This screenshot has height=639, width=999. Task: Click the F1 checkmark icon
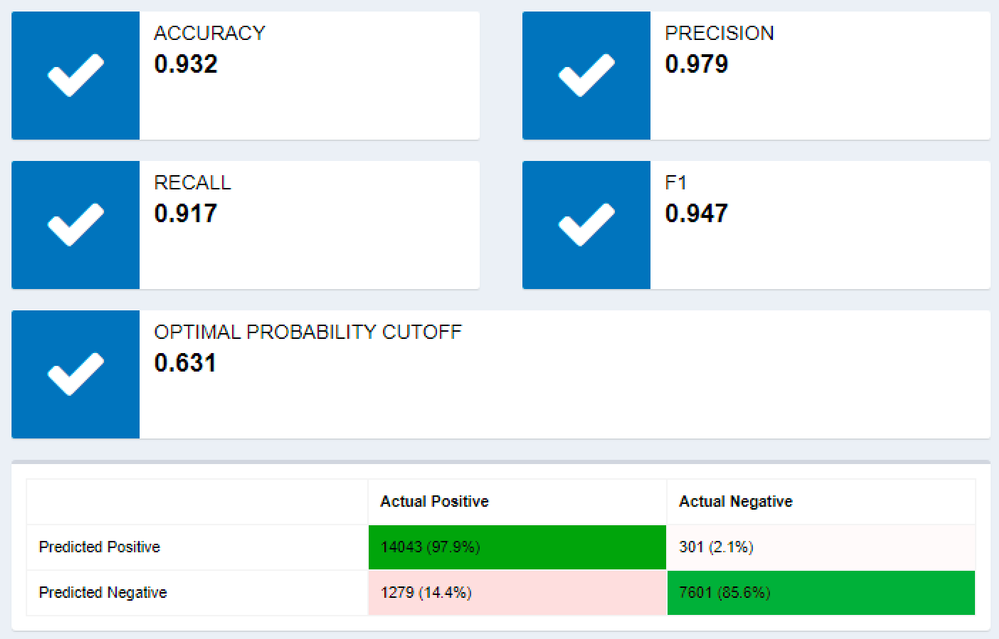[x=587, y=225]
